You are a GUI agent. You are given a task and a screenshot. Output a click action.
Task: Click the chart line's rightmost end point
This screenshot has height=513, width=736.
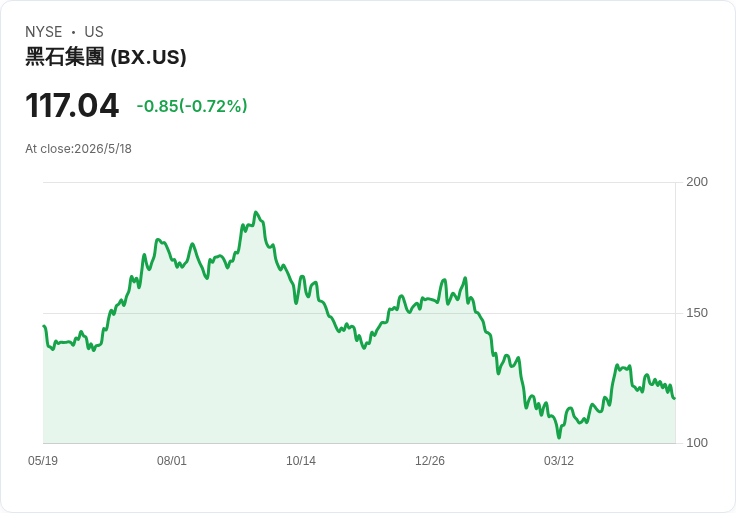pos(675,398)
